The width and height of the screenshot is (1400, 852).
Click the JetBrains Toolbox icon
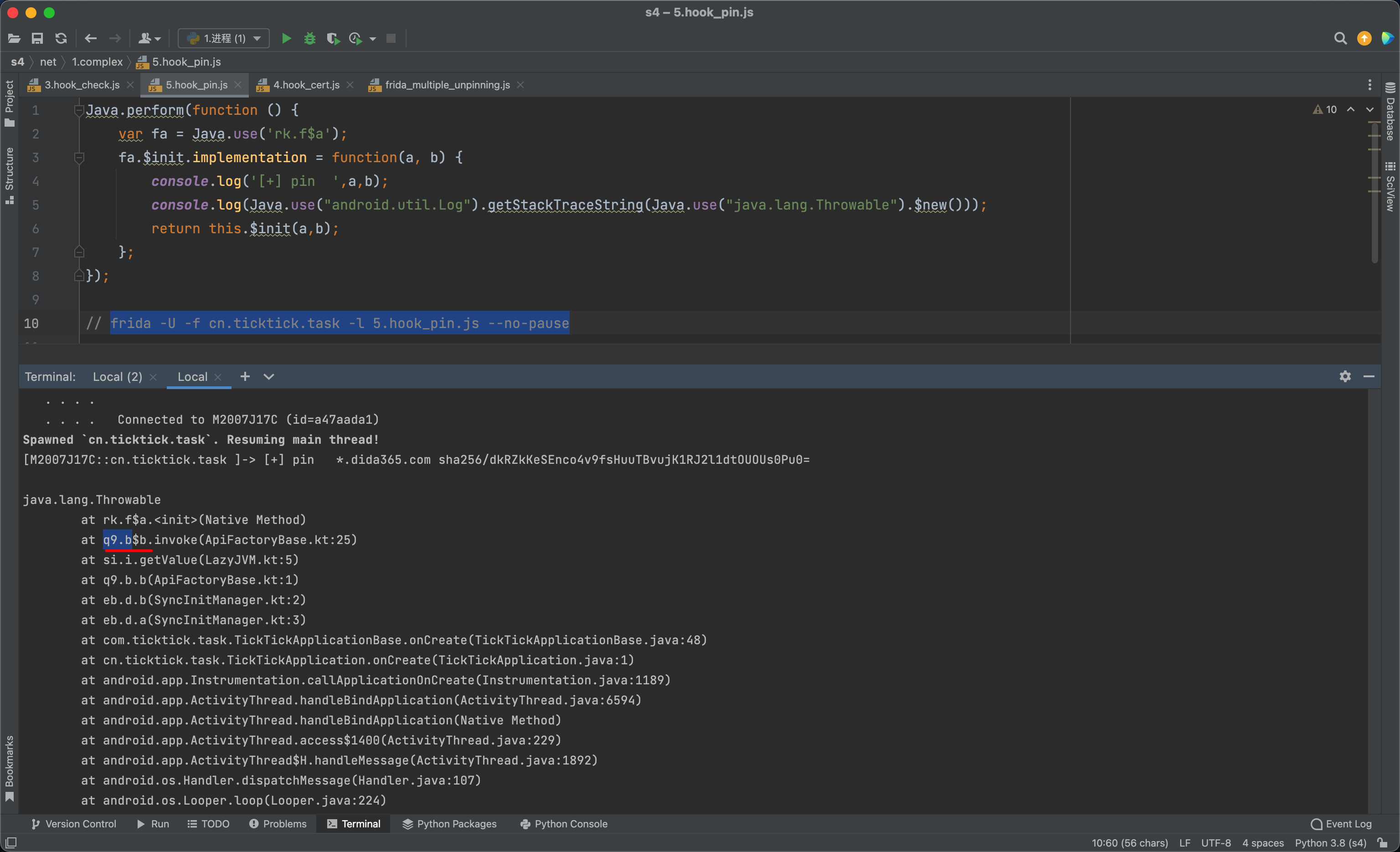click(1388, 39)
